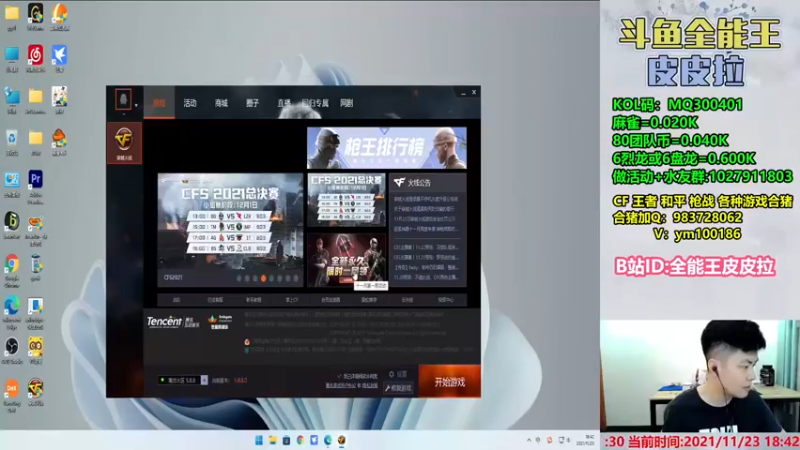Select the highlighted home tab in launcher
This screenshot has width=800, height=450.
[159, 103]
